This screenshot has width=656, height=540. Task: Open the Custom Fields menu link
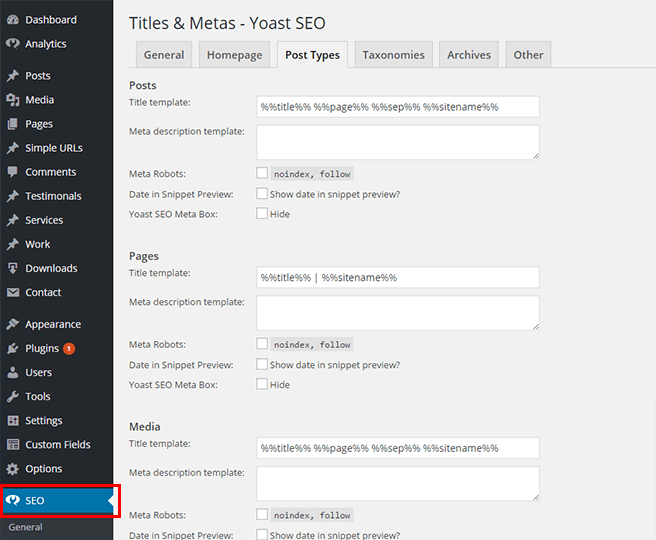coord(56,445)
